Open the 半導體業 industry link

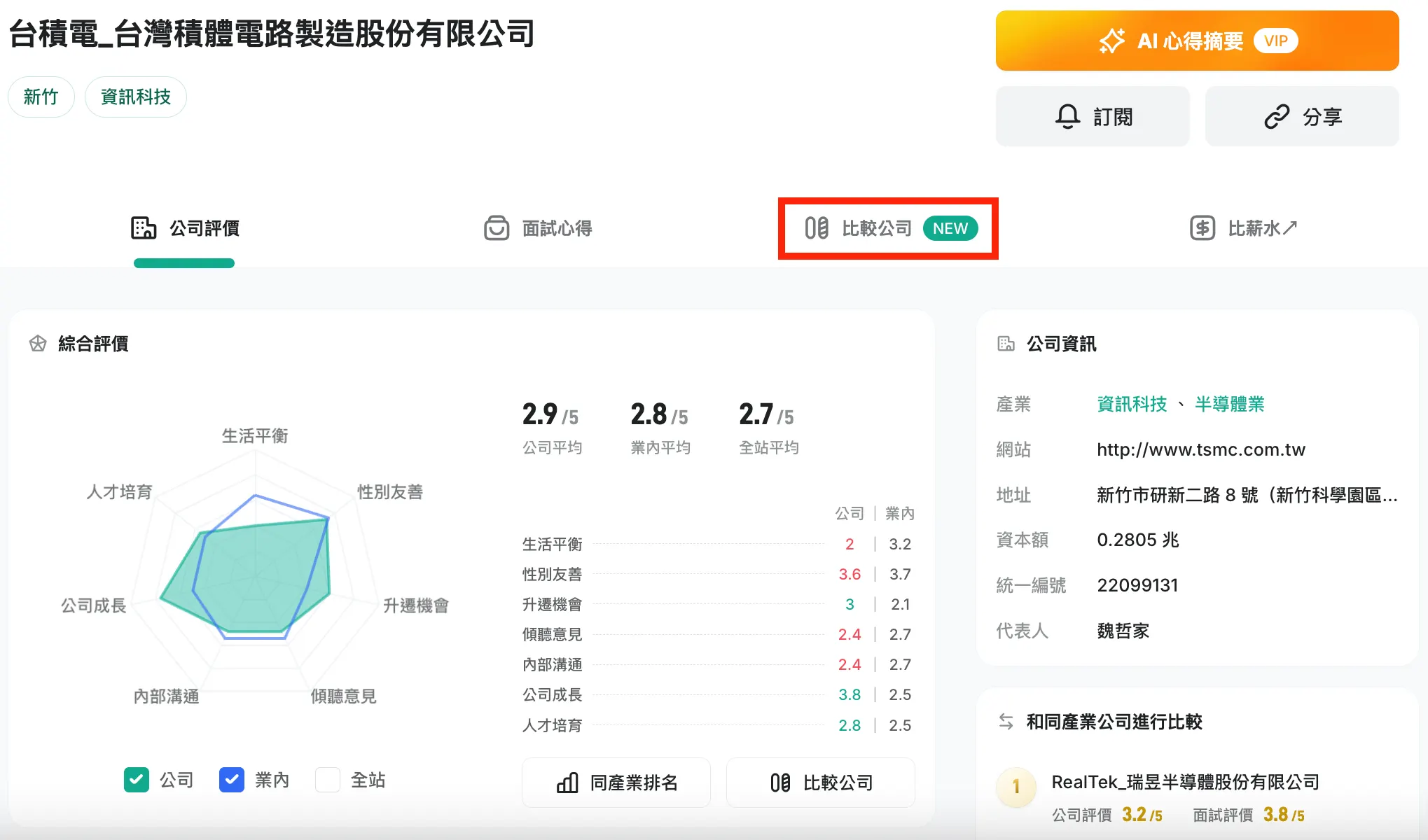click(1230, 404)
